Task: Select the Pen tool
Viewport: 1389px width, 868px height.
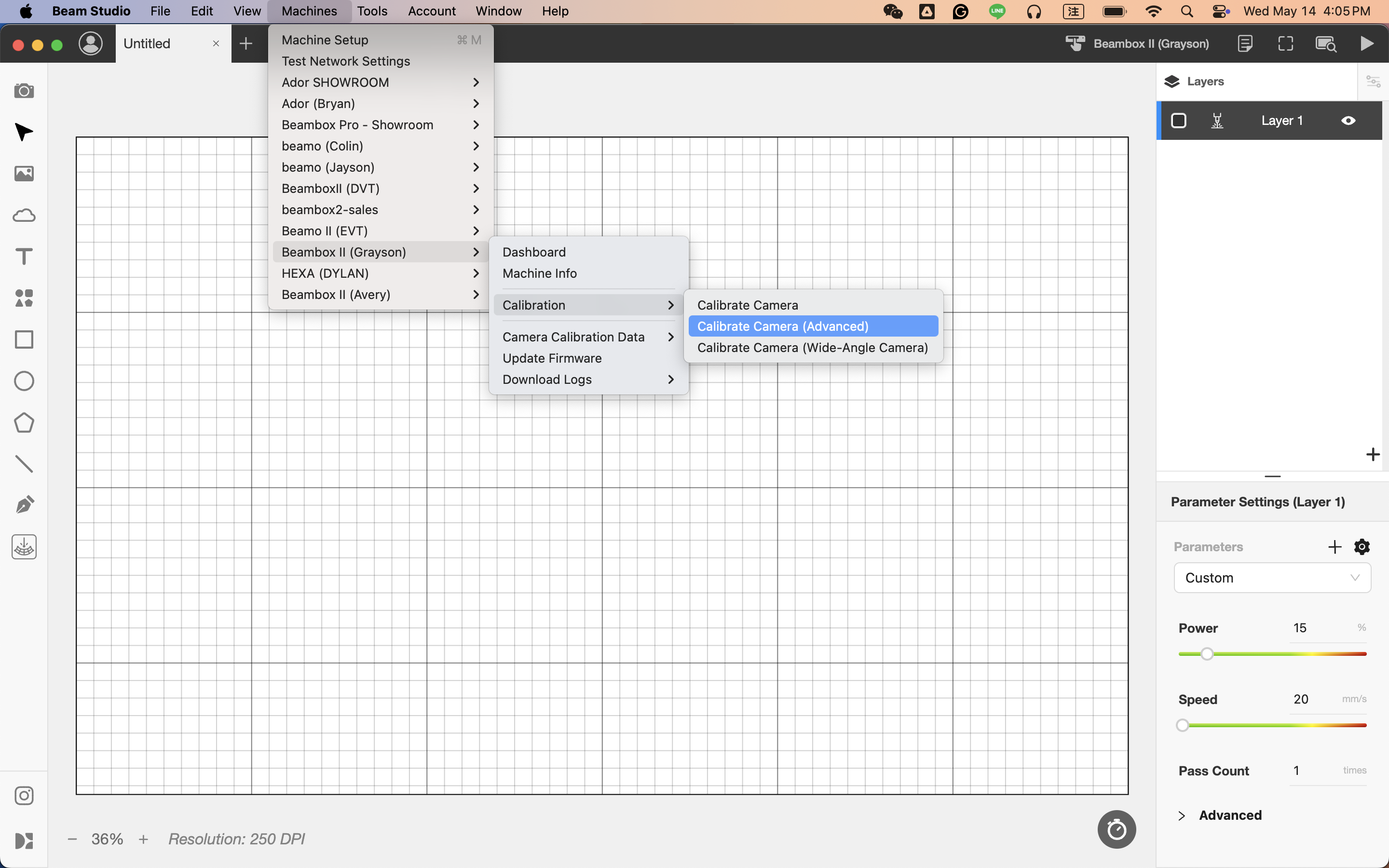Action: click(24, 505)
